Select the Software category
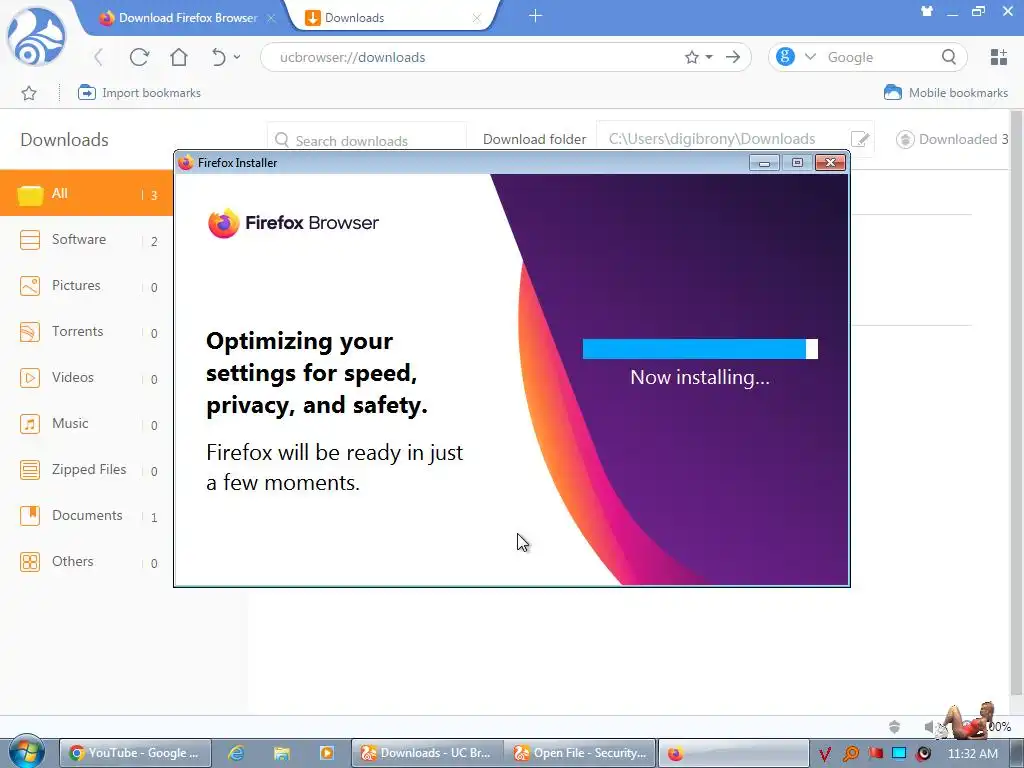This screenshot has height=768, width=1024. (x=86, y=240)
